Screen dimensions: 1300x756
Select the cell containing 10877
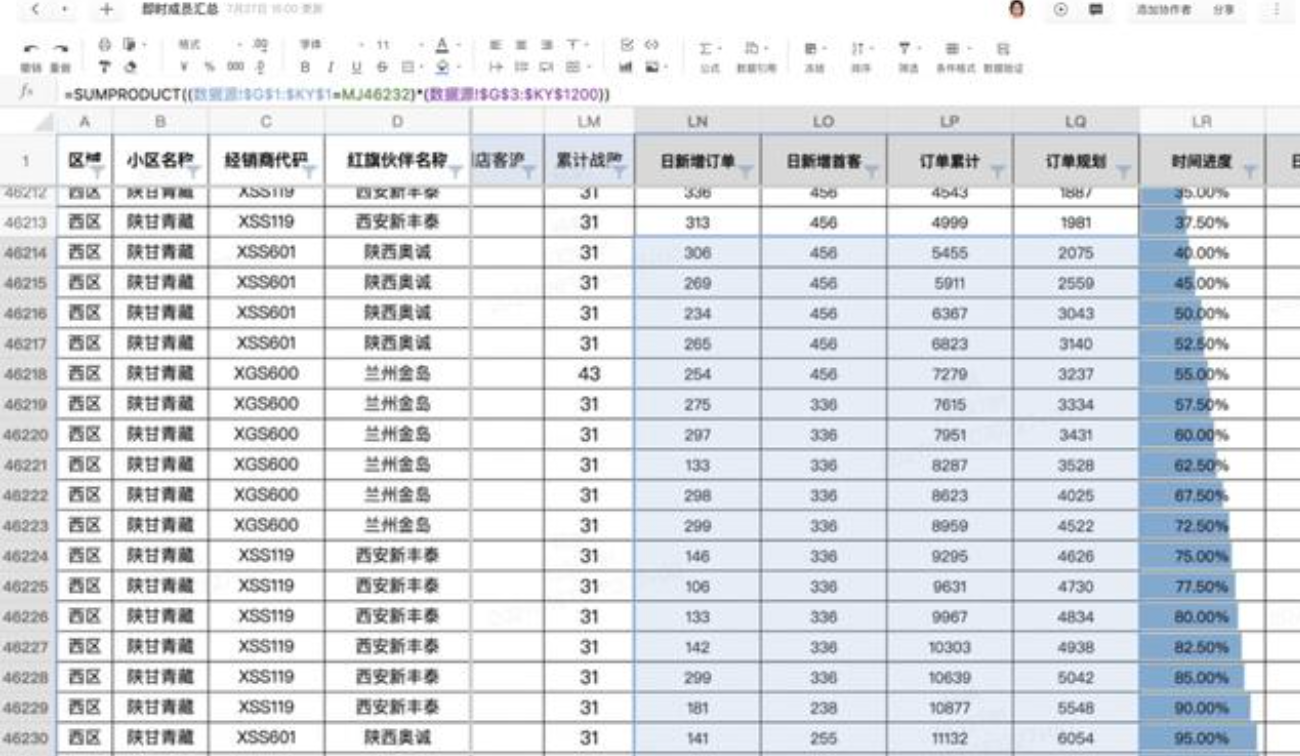949,707
